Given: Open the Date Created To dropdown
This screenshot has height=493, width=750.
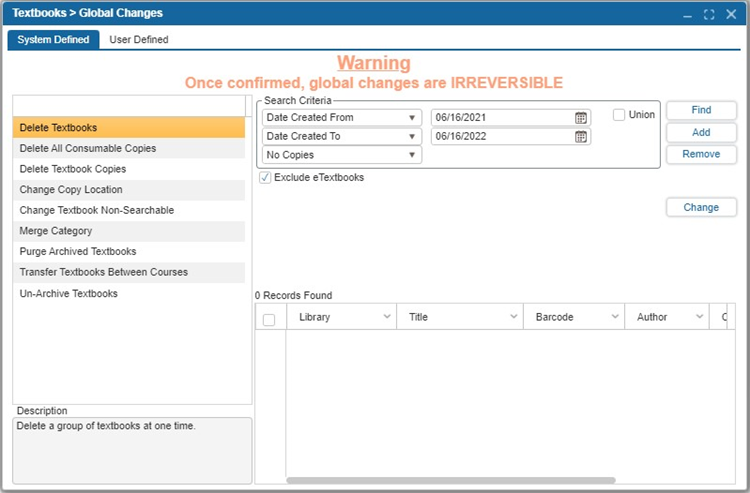Looking at the screenshot, I should pyautogui.click(x=342, y=136).
